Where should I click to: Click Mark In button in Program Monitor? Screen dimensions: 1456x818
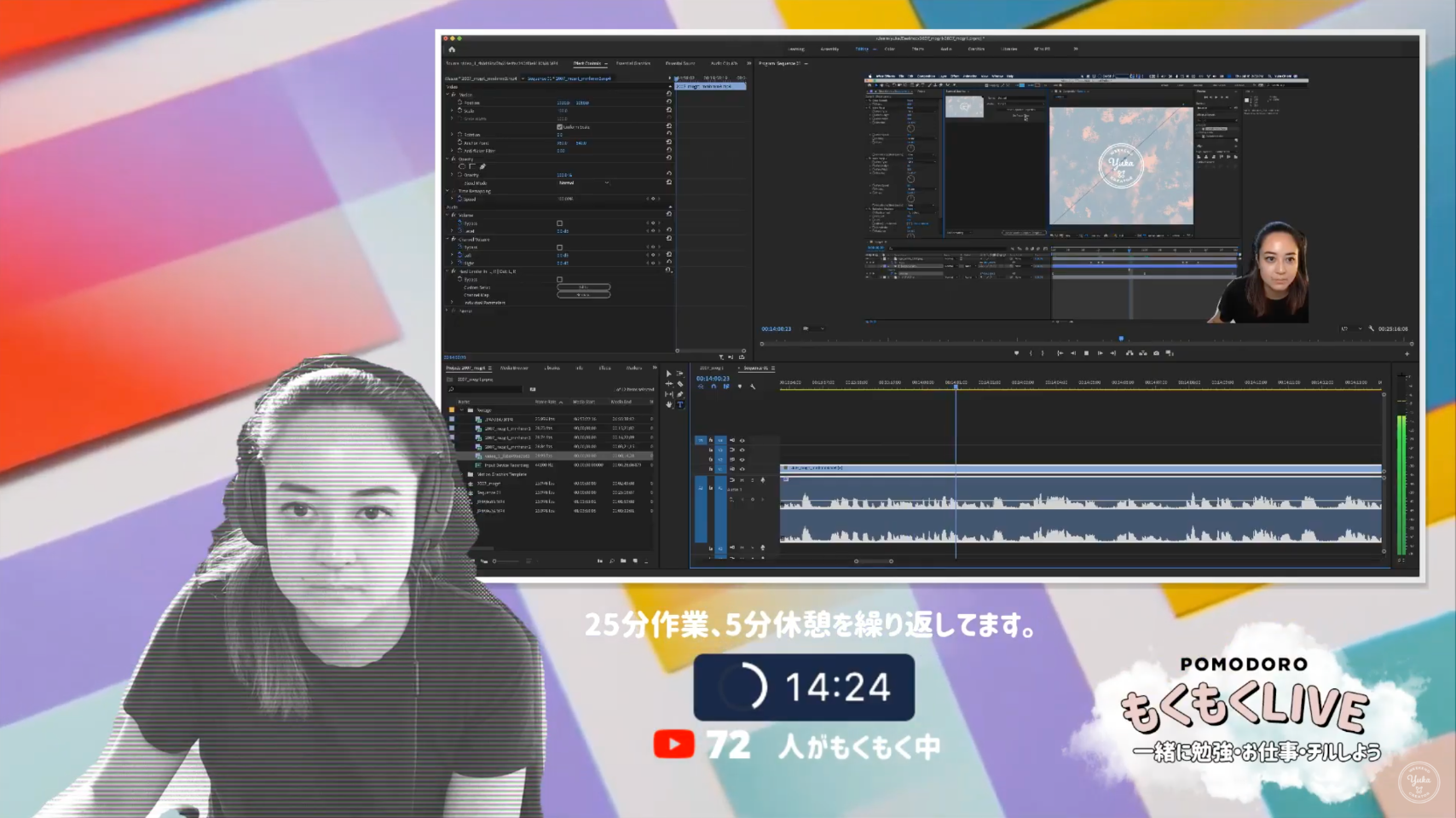[1031, 353]
